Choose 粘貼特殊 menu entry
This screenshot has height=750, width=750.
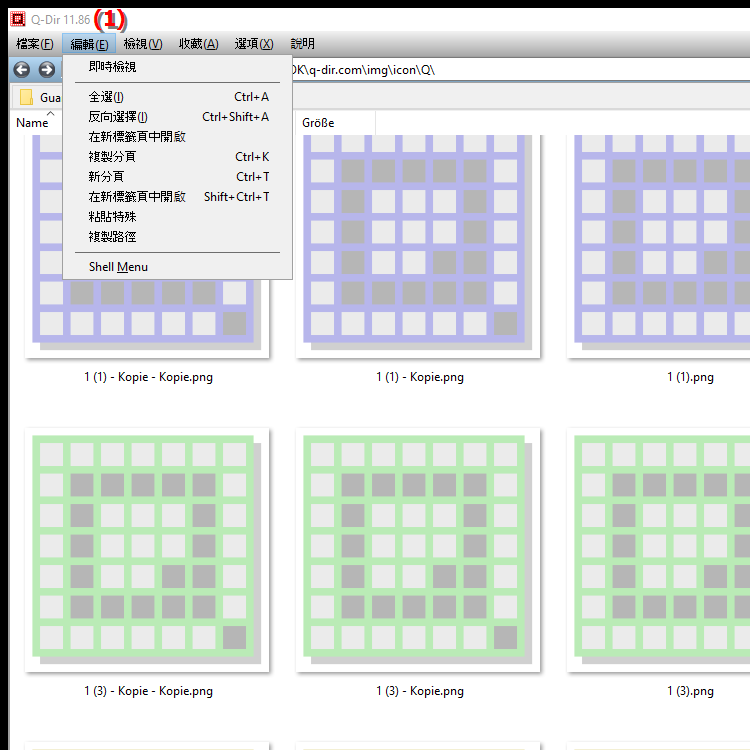(x=177, y=217)
